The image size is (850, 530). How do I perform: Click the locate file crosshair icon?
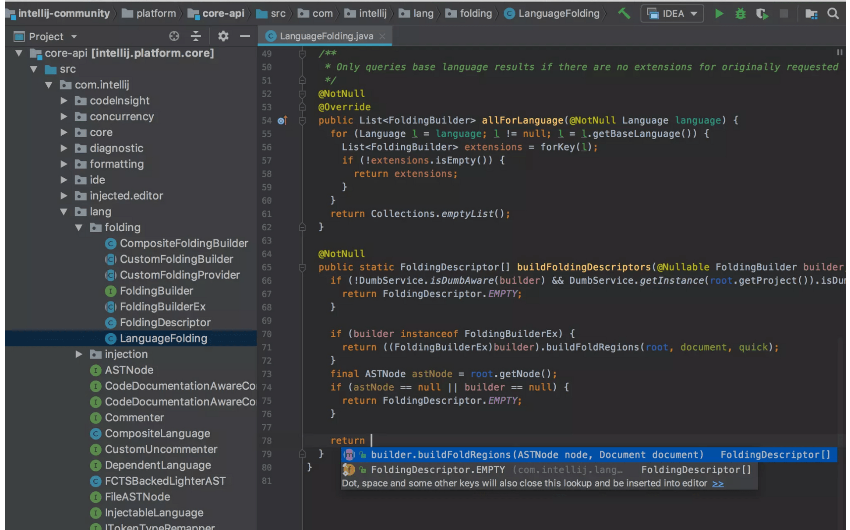coord(174,36)
